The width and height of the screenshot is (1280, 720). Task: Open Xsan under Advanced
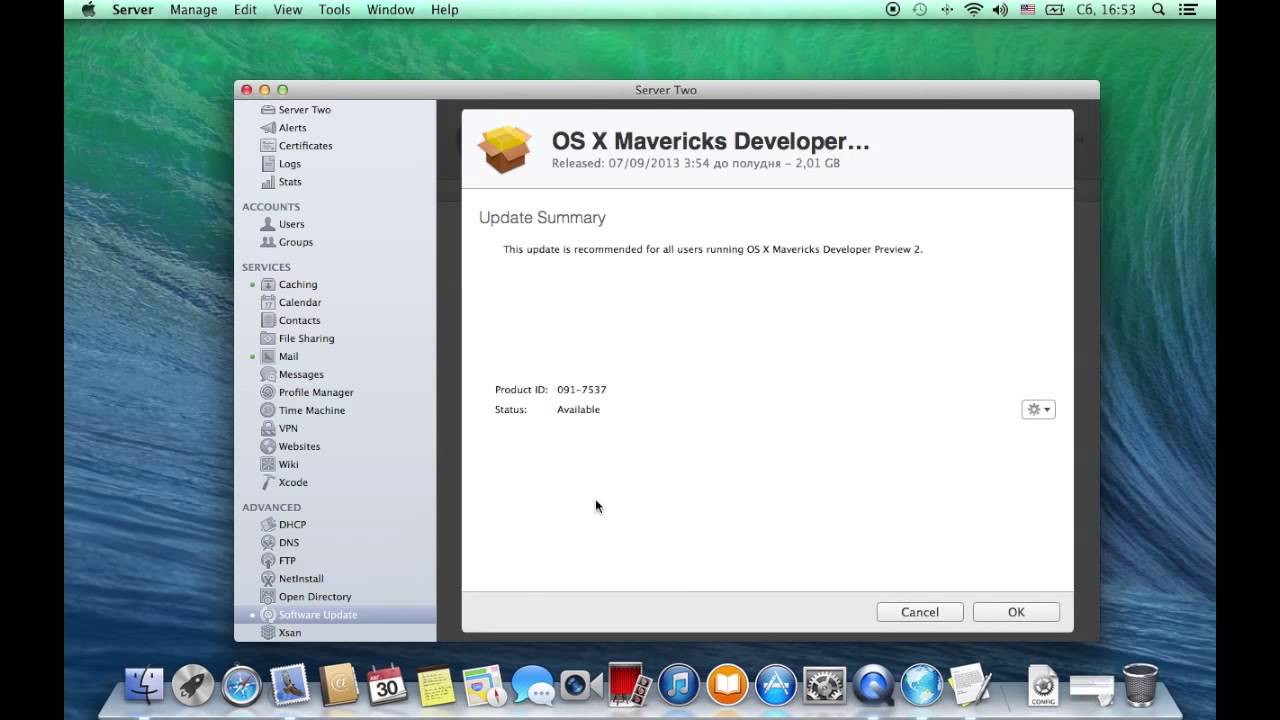click(280, 632)
